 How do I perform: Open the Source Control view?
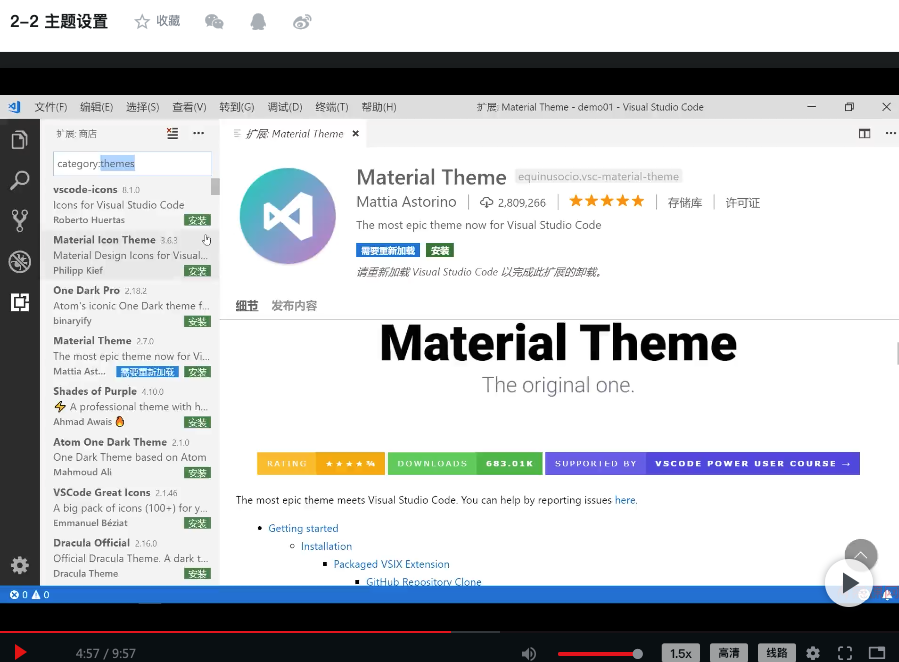click(x=19, y=221)
